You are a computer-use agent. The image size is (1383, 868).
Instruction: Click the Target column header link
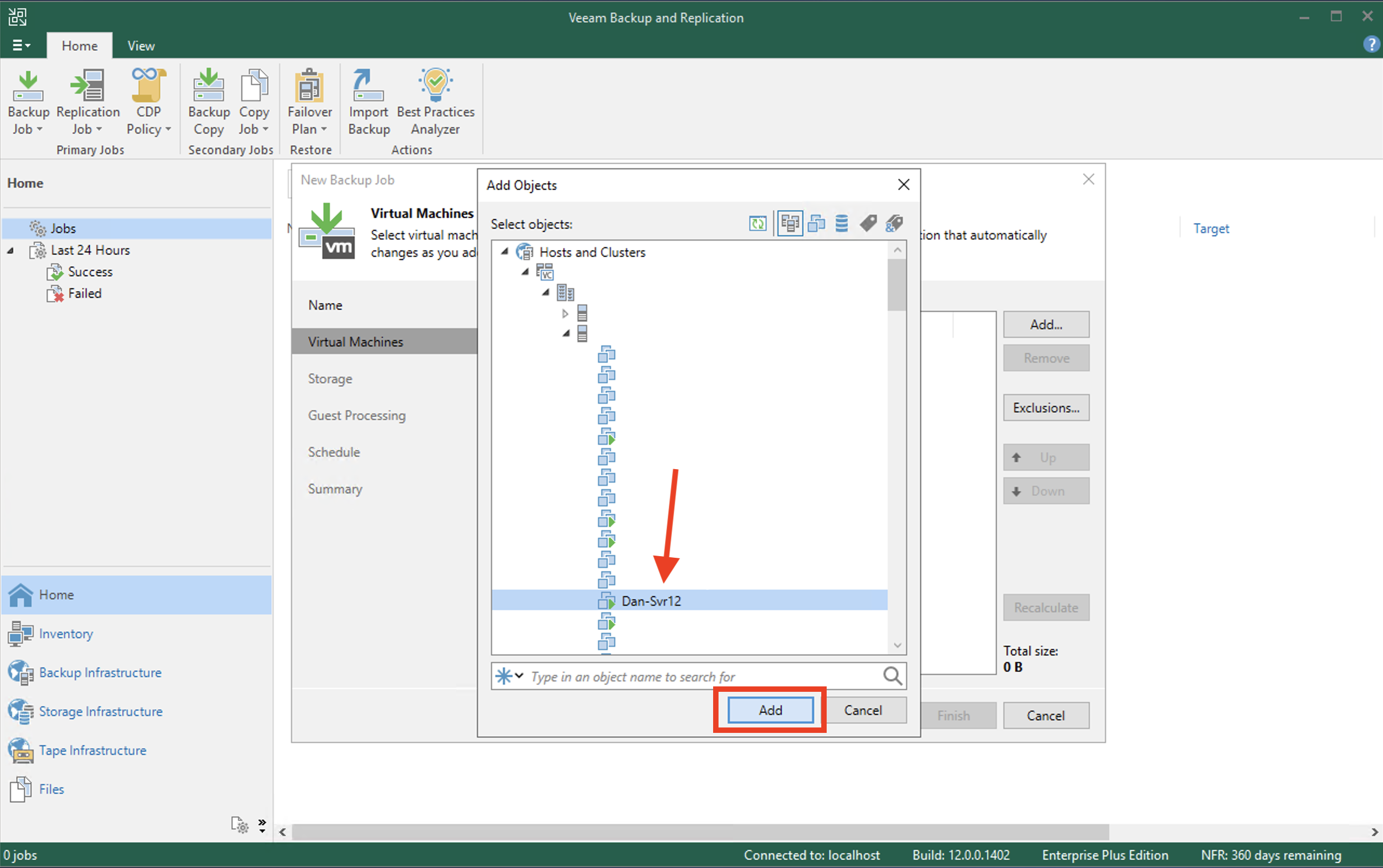coord(1212,229)
